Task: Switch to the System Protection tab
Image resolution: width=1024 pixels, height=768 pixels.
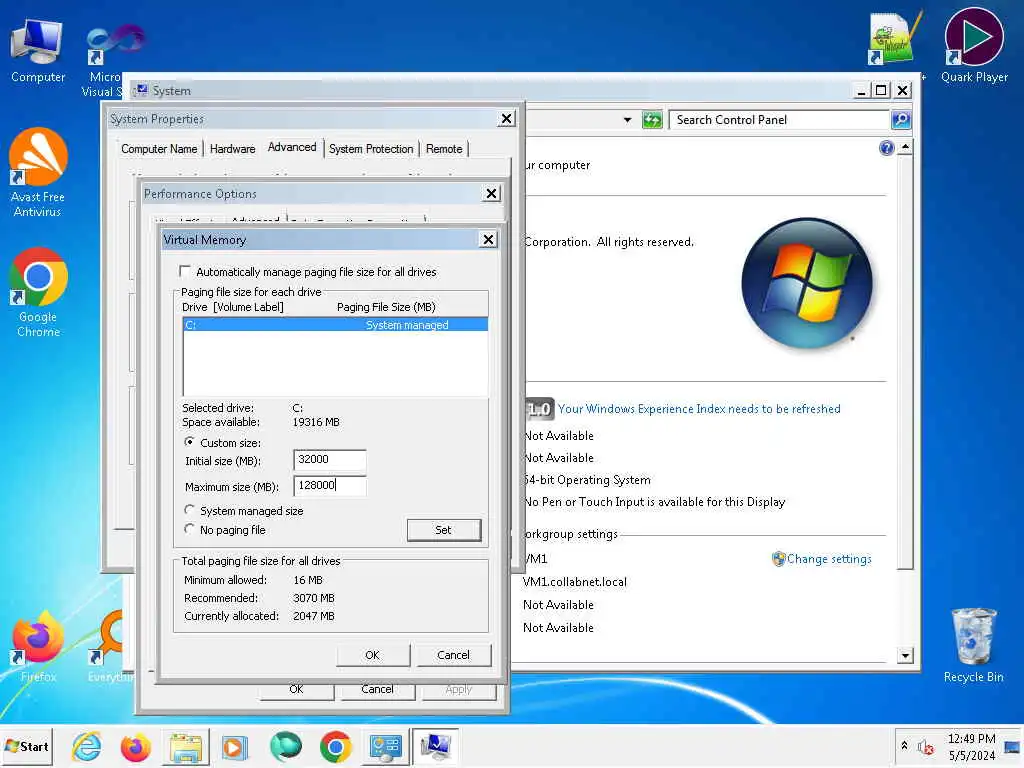Action: [x=371, y=149]
